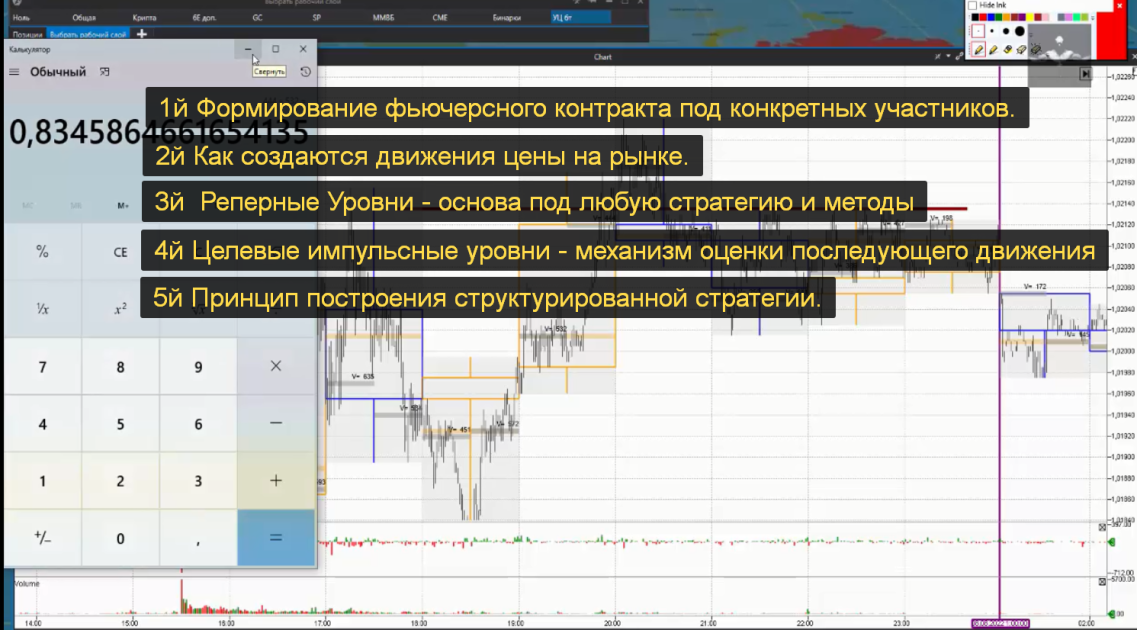Enable the Hide Ink checkbox
This screenshot has width=1137, height=630.
[x=972, y=5]
